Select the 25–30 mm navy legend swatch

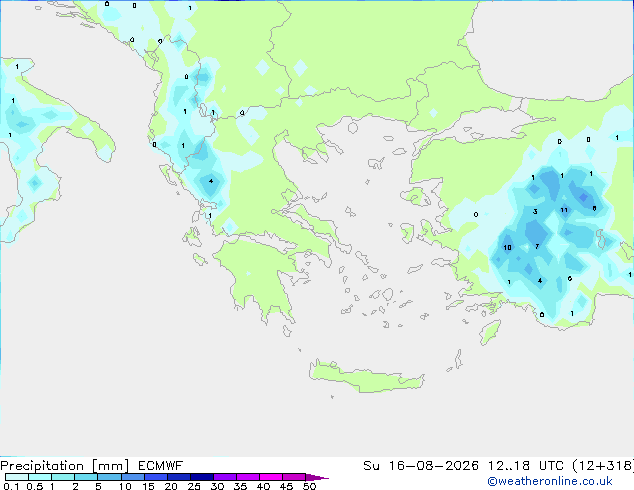pos(202,477)
